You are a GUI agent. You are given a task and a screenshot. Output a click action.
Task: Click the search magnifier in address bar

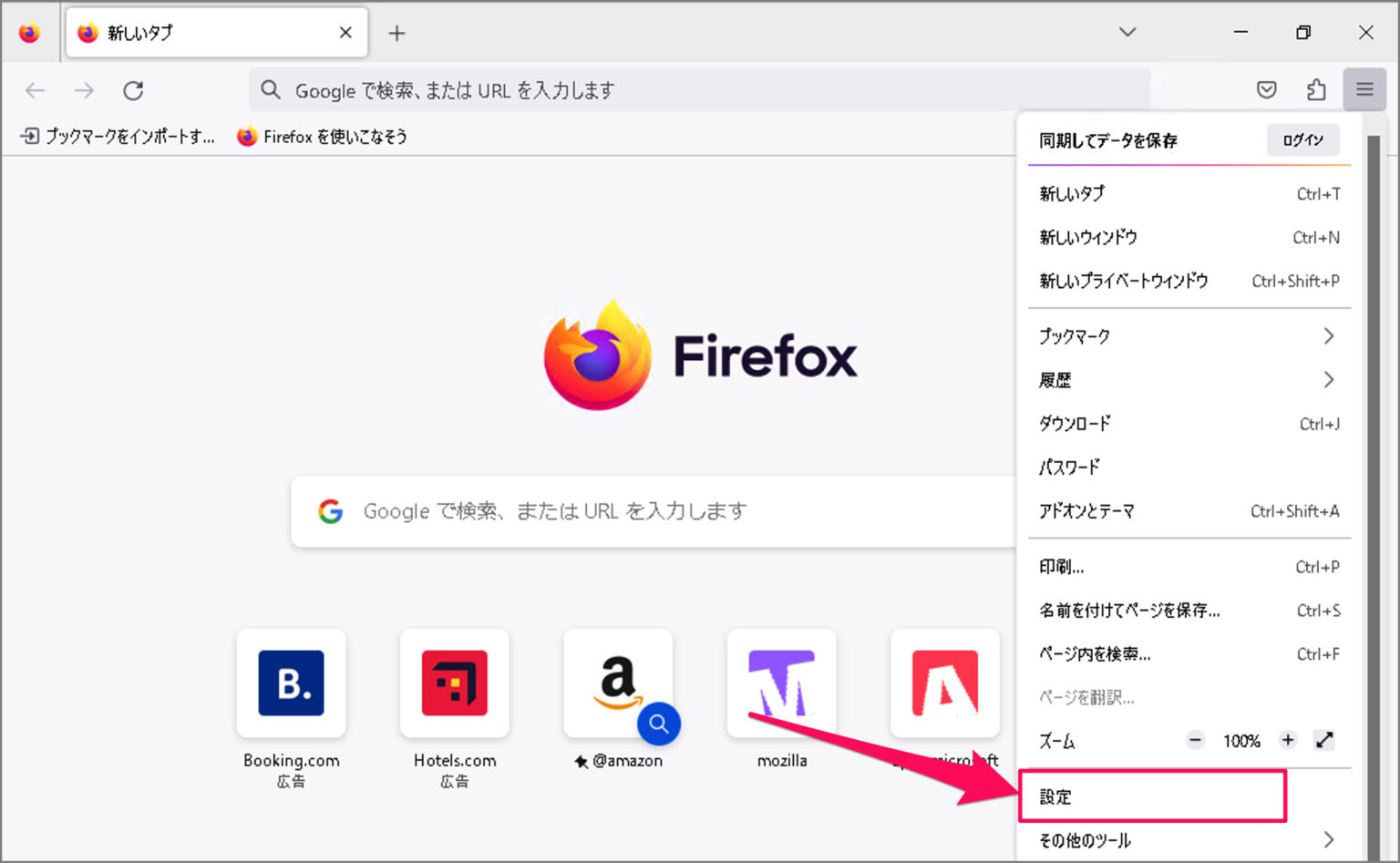point(271,89)
